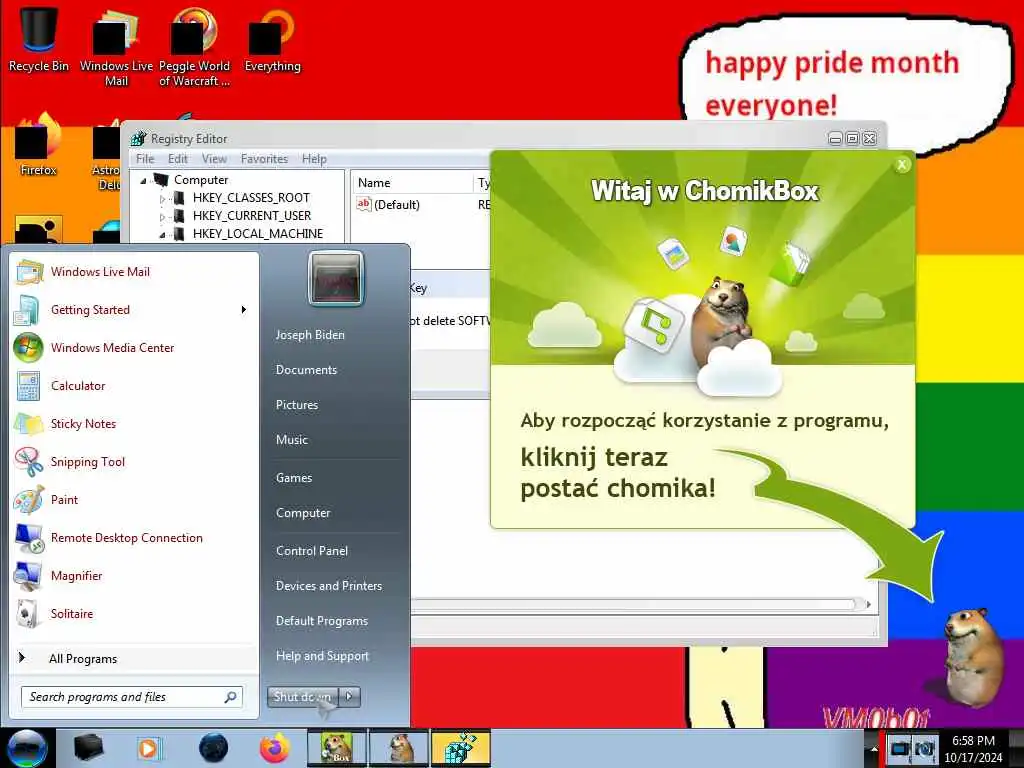The image size is (1024, 768).
Task: Open the Shut down options arrow
Action: click(x=349, y=696)
